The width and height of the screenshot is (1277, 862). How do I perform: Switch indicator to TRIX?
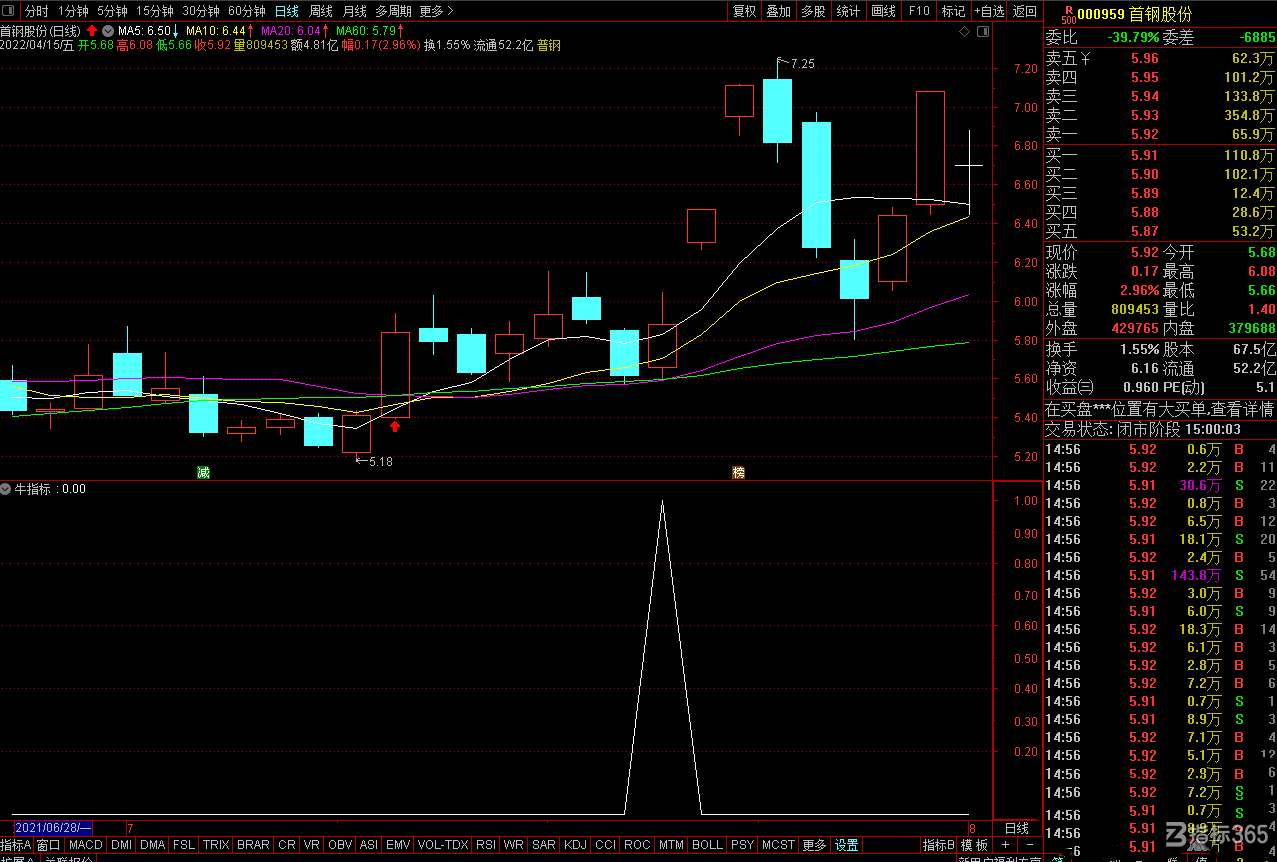coord(216,845)
